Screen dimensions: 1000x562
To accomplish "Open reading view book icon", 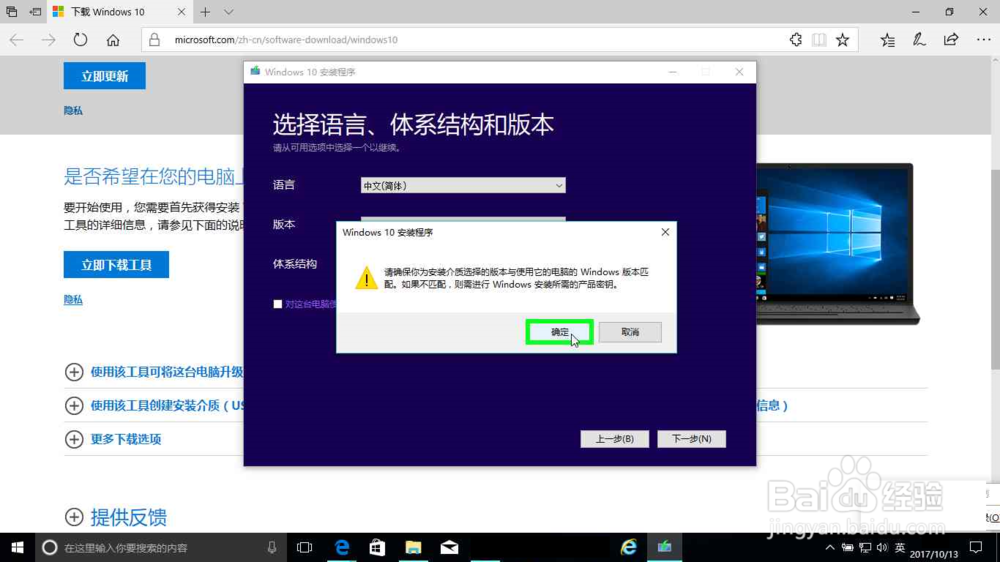I will [819, 40].
